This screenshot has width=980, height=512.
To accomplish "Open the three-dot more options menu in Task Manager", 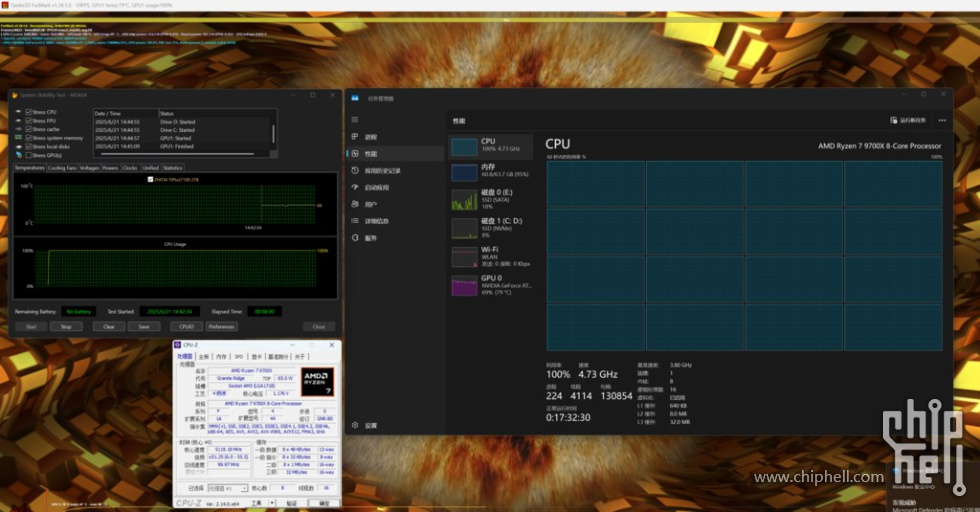I will click(x=942, y=120).
